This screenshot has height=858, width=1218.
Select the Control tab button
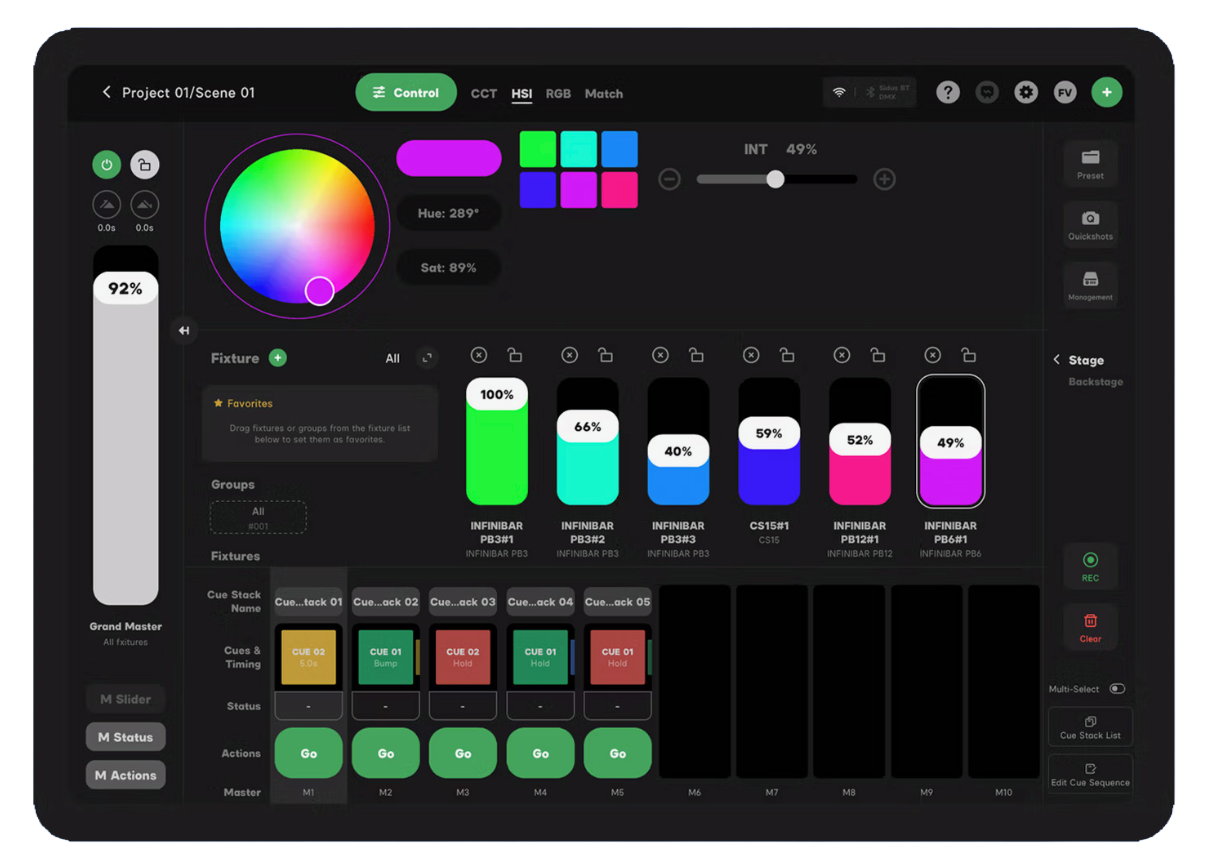point(406,92)
